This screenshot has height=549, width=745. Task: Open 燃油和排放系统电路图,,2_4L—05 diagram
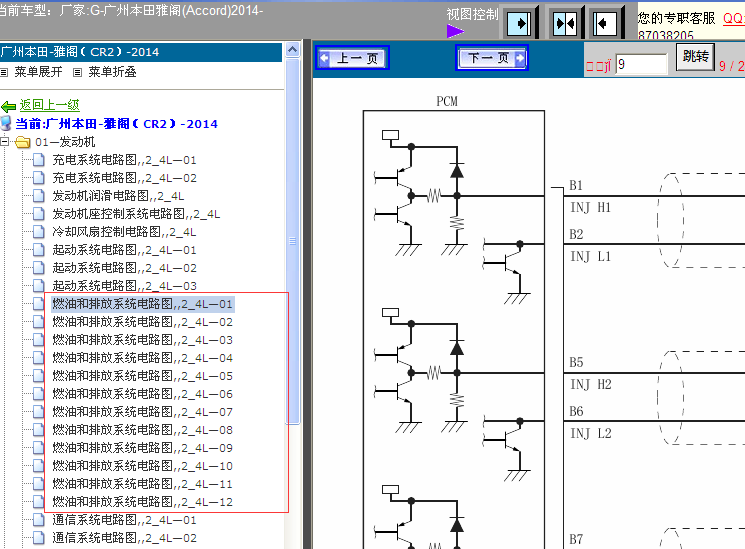[142, 376]
